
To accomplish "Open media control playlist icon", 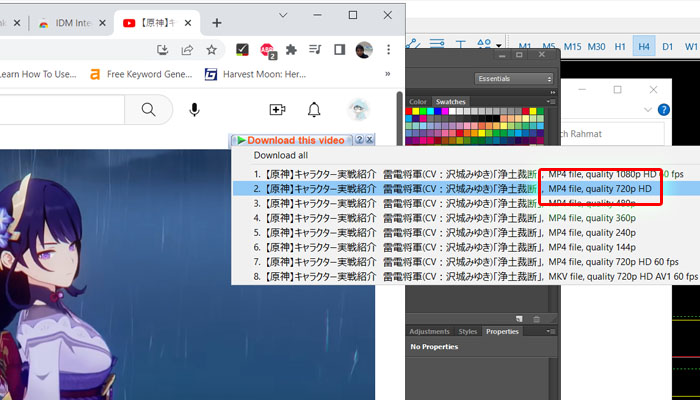I will coord(315,50).
